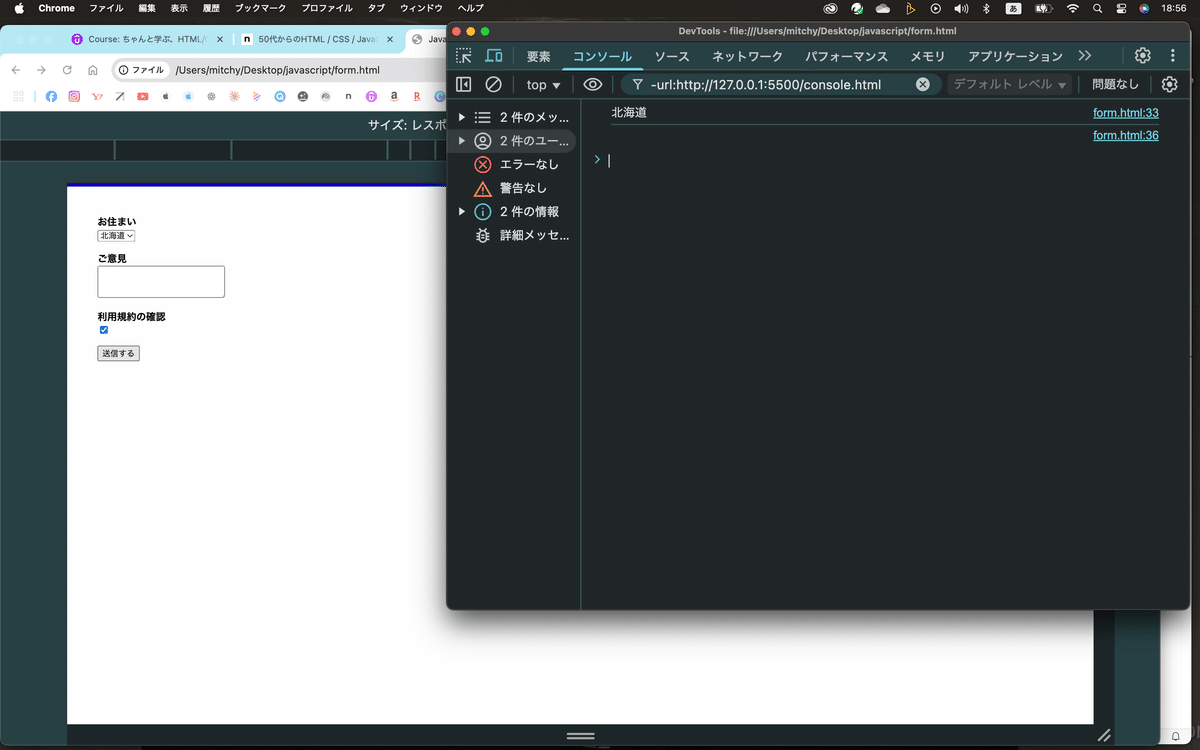Open the DevTools three-dot customize menu
This screenshot has height=750, width=1200.
click(x=1172, y=56)
